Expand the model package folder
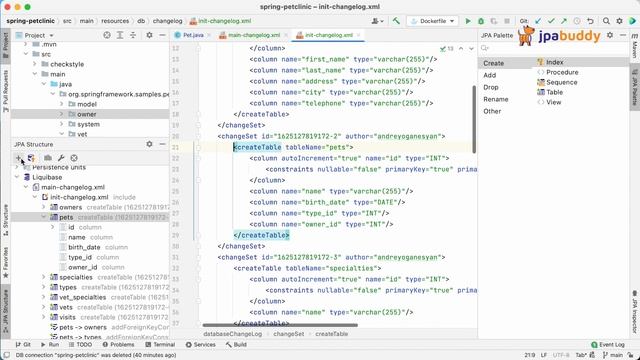The height and width of the screenshot is (360, 640). [x=62, y=104]
